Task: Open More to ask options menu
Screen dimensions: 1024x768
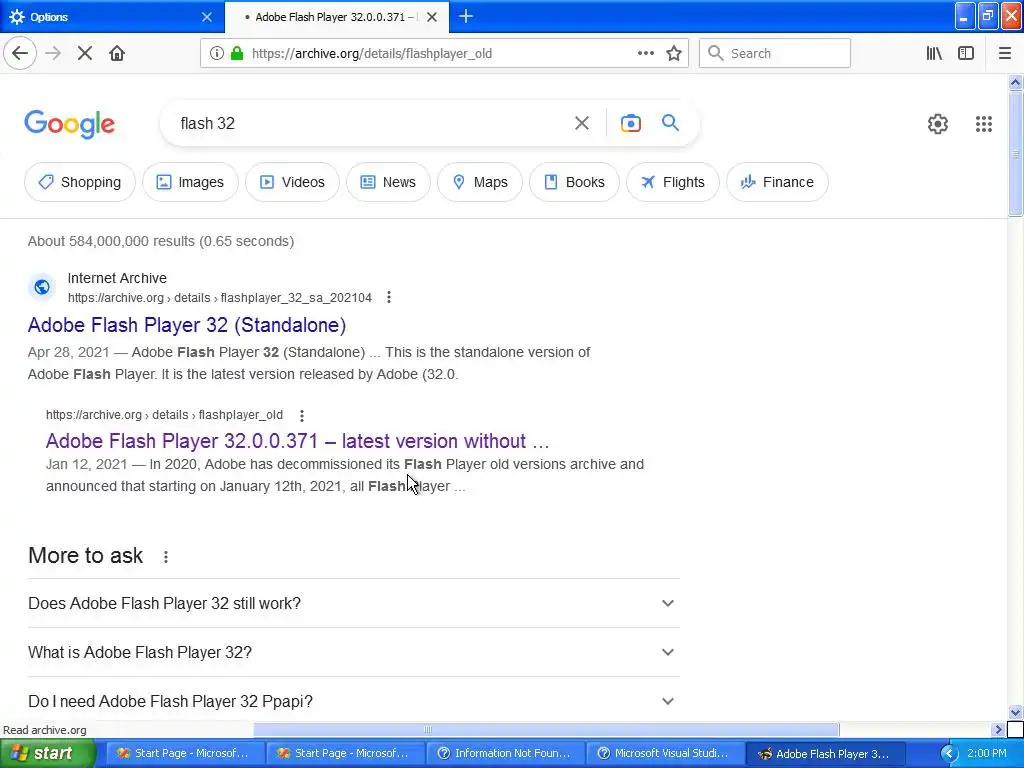Action: point(166,556)
